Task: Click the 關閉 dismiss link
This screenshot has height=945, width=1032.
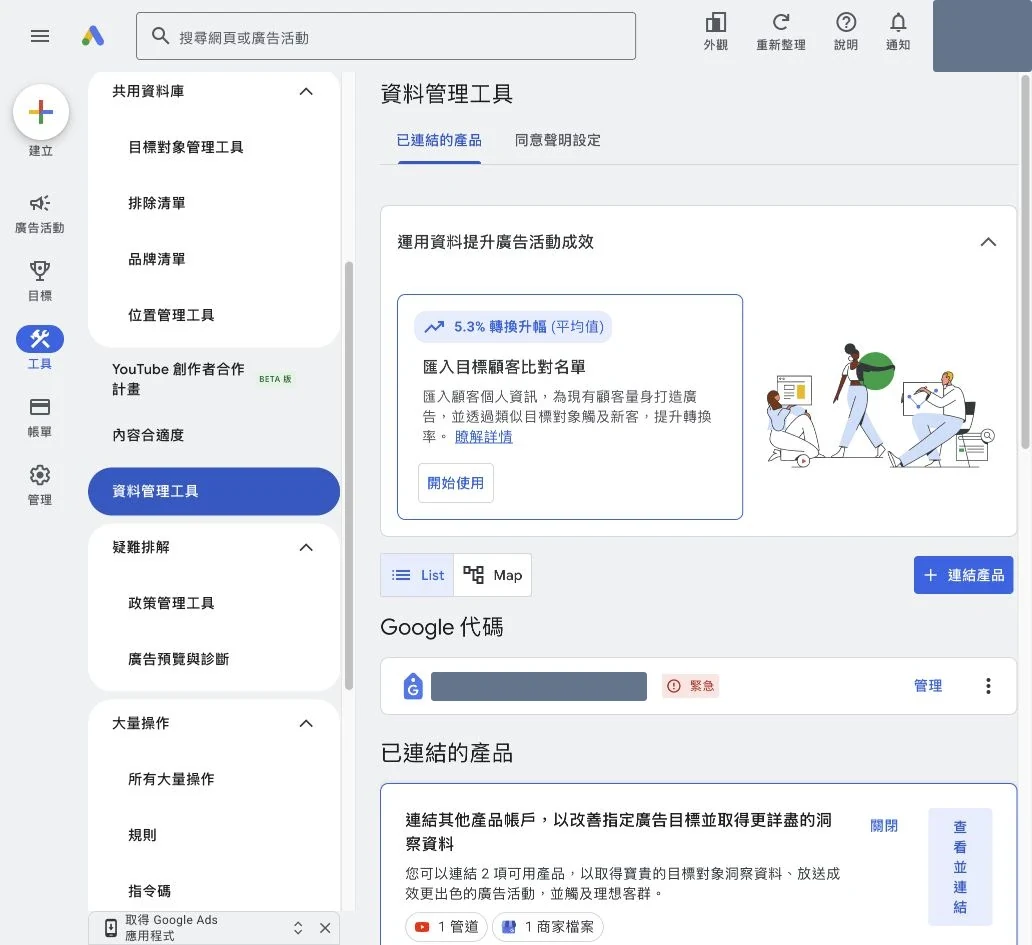Action: (x=883, y=826)
